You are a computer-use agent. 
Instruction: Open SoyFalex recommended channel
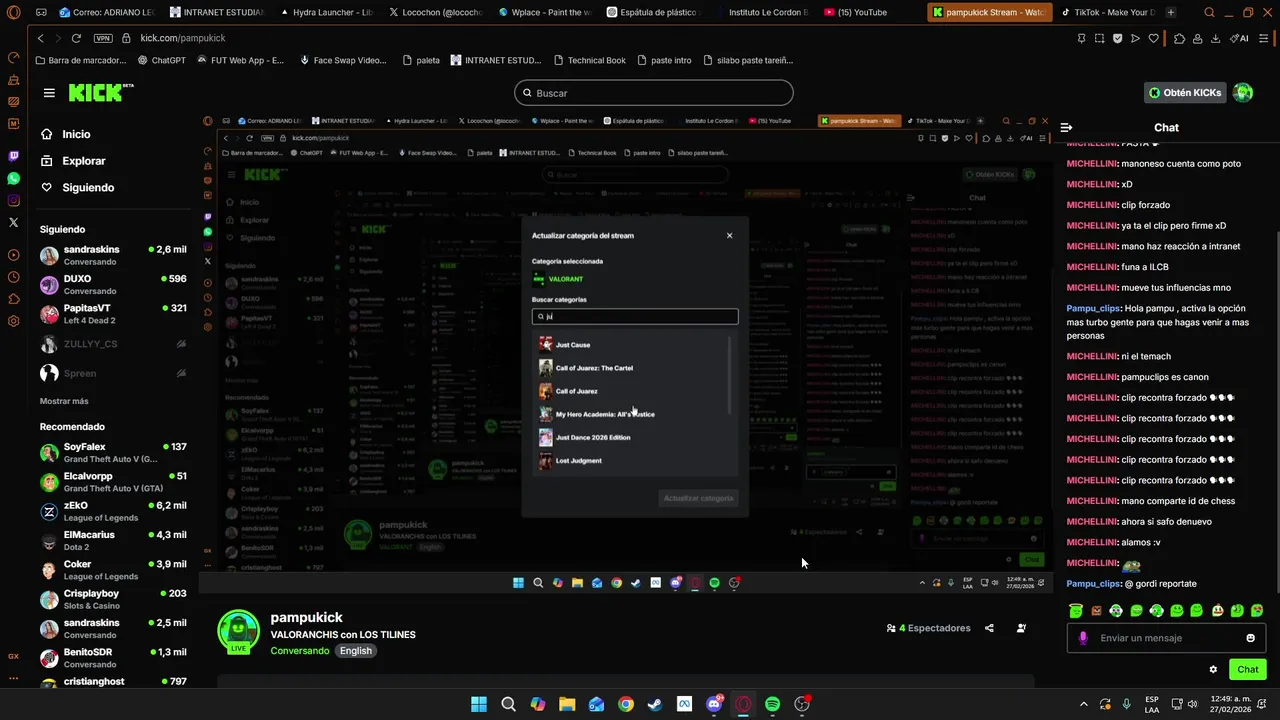click(114, 453)
